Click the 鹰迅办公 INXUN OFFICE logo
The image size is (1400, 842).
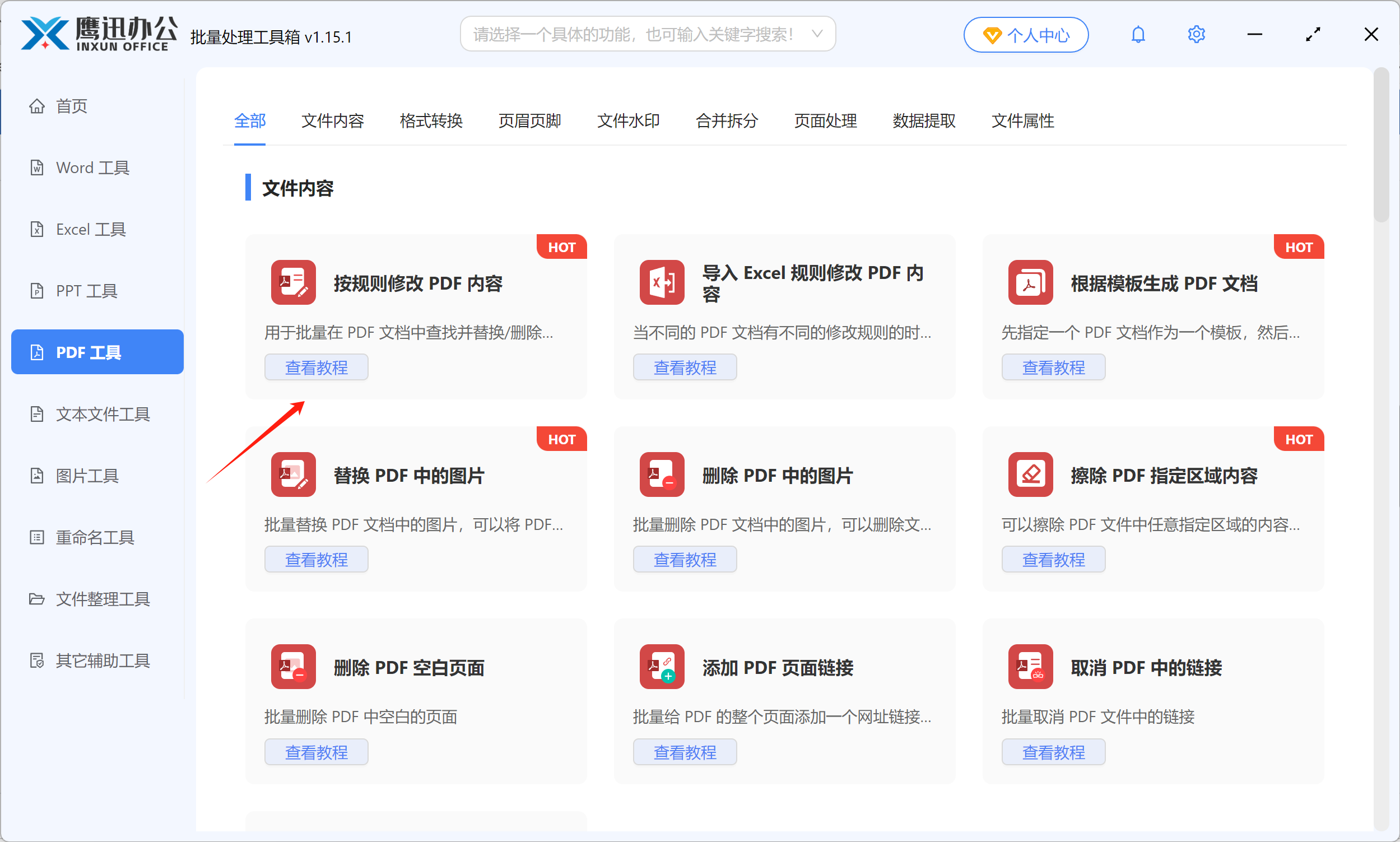[x=99, y=34]
